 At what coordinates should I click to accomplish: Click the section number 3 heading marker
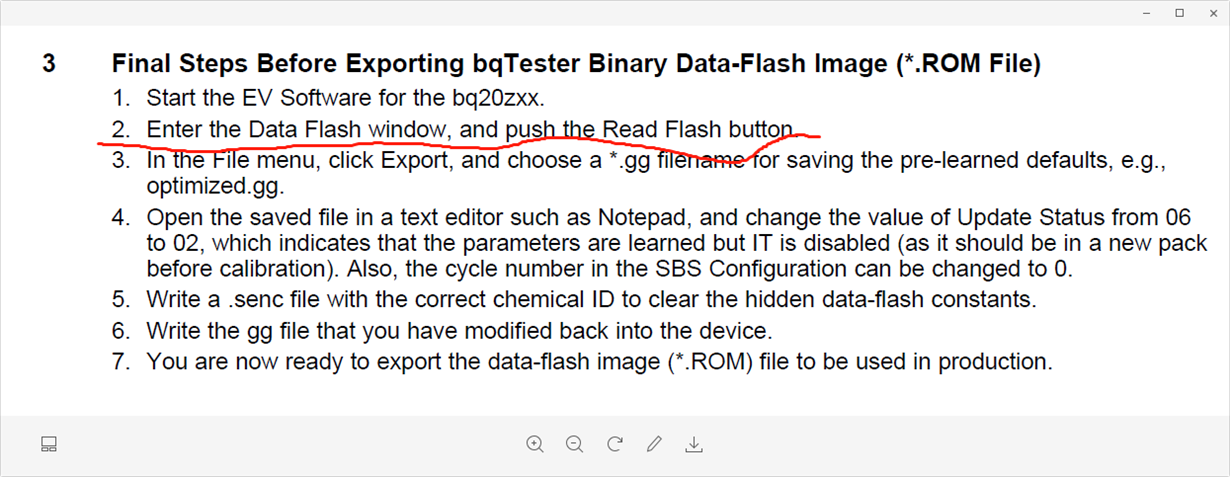(49, 65)
